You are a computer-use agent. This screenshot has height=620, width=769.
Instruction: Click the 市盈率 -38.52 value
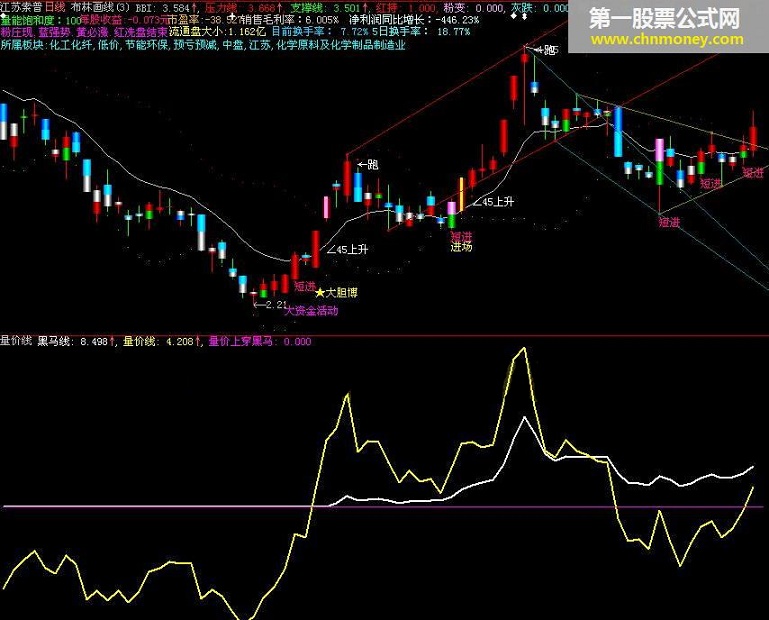(204, 20)
